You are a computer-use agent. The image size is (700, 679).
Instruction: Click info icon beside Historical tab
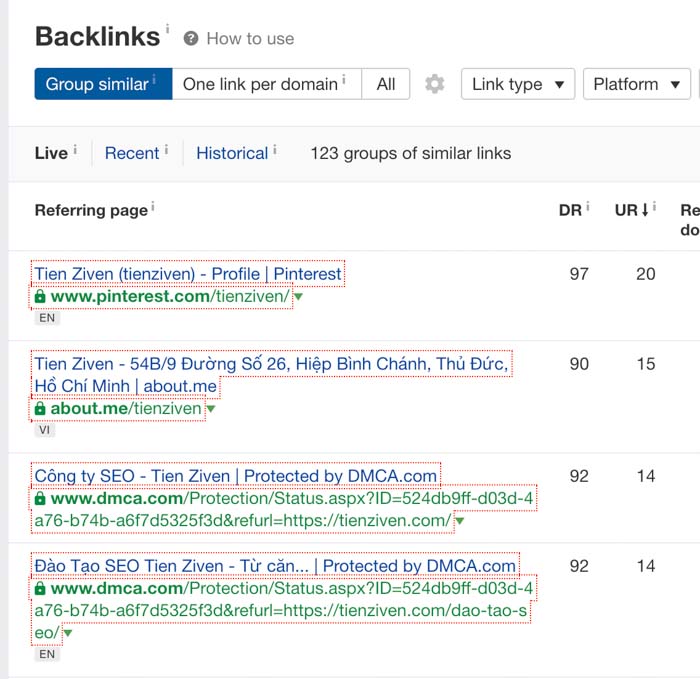point(275,149)
